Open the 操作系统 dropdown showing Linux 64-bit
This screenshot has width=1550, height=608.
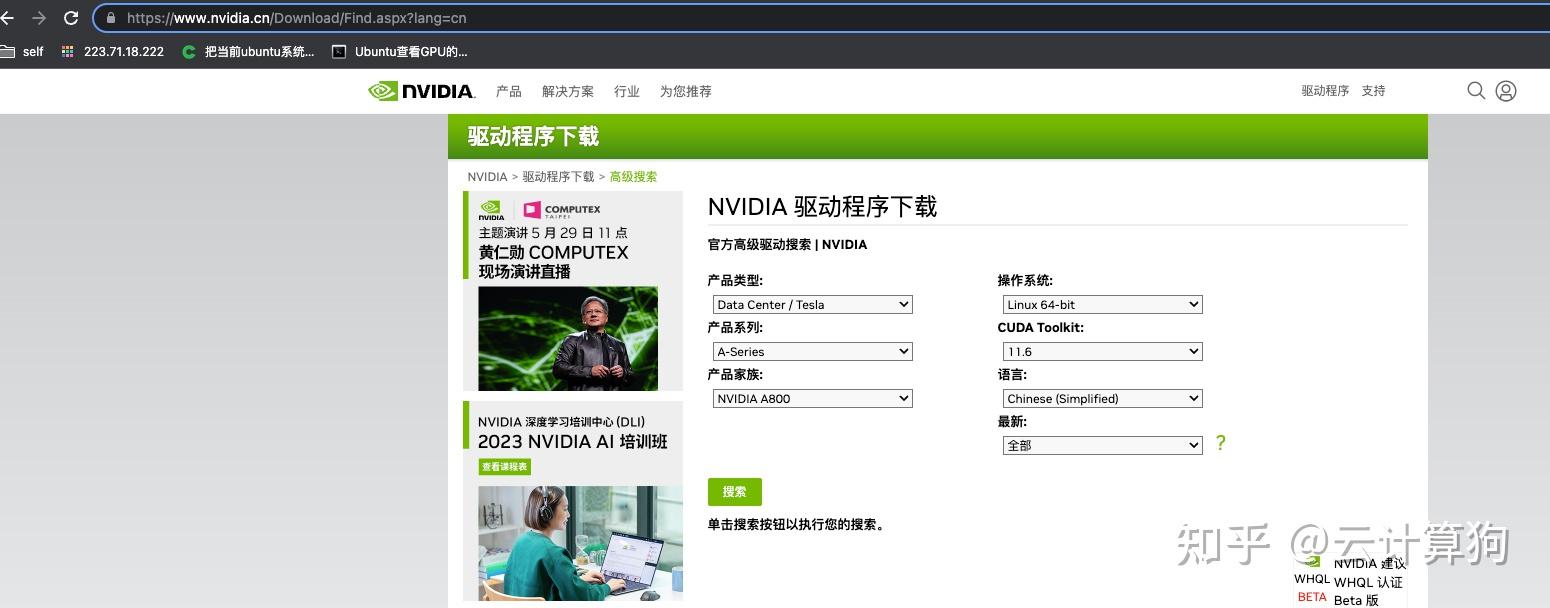(1101, 304)
